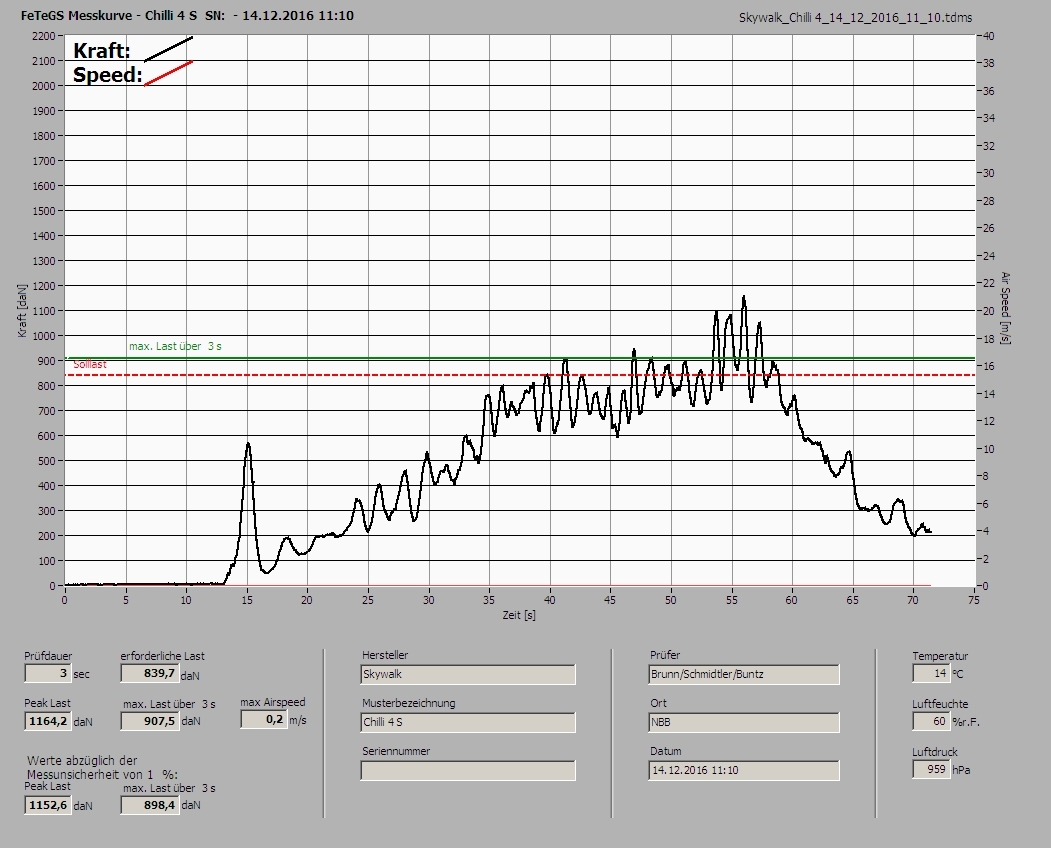The image size is (1051, 848).
Task: Click the 'Hersteller' label
Action: pyautogui.click(x=385, y=655)
